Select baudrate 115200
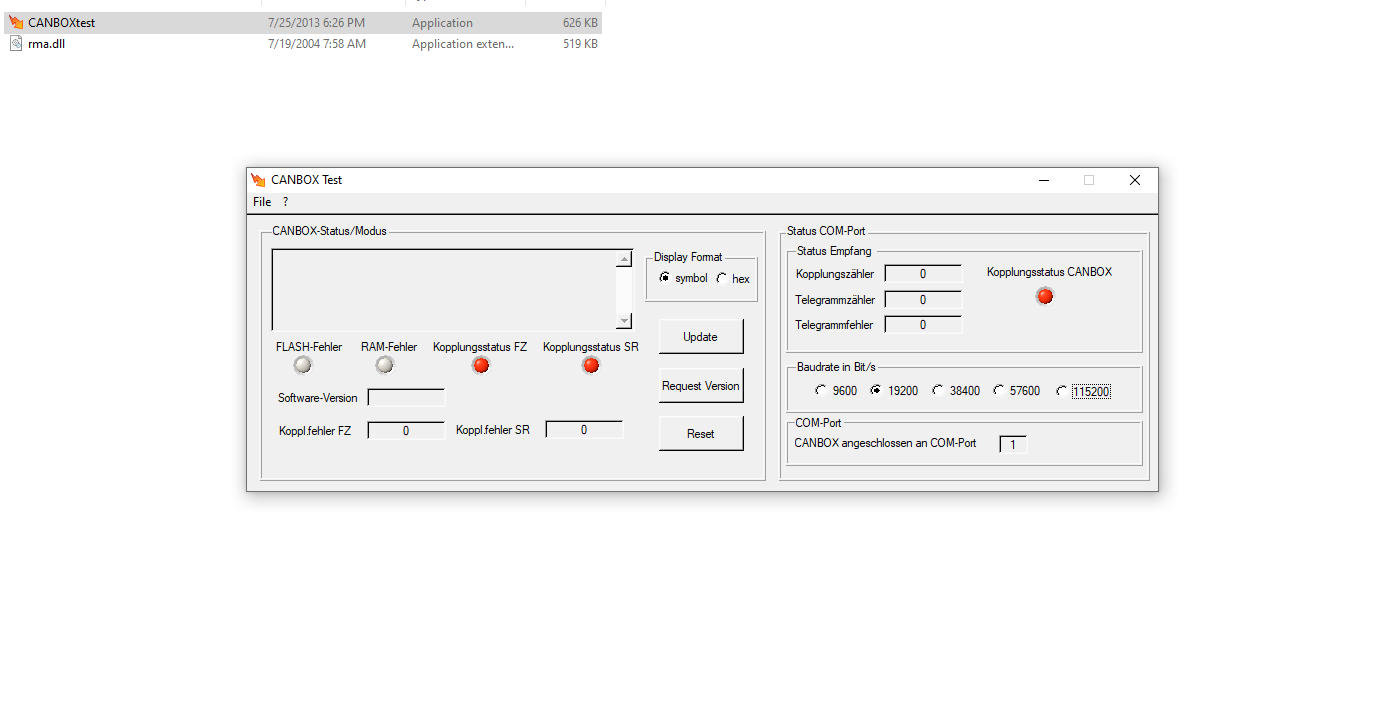This screenshot has height=710, width=1381. [x=1062, y=391]
